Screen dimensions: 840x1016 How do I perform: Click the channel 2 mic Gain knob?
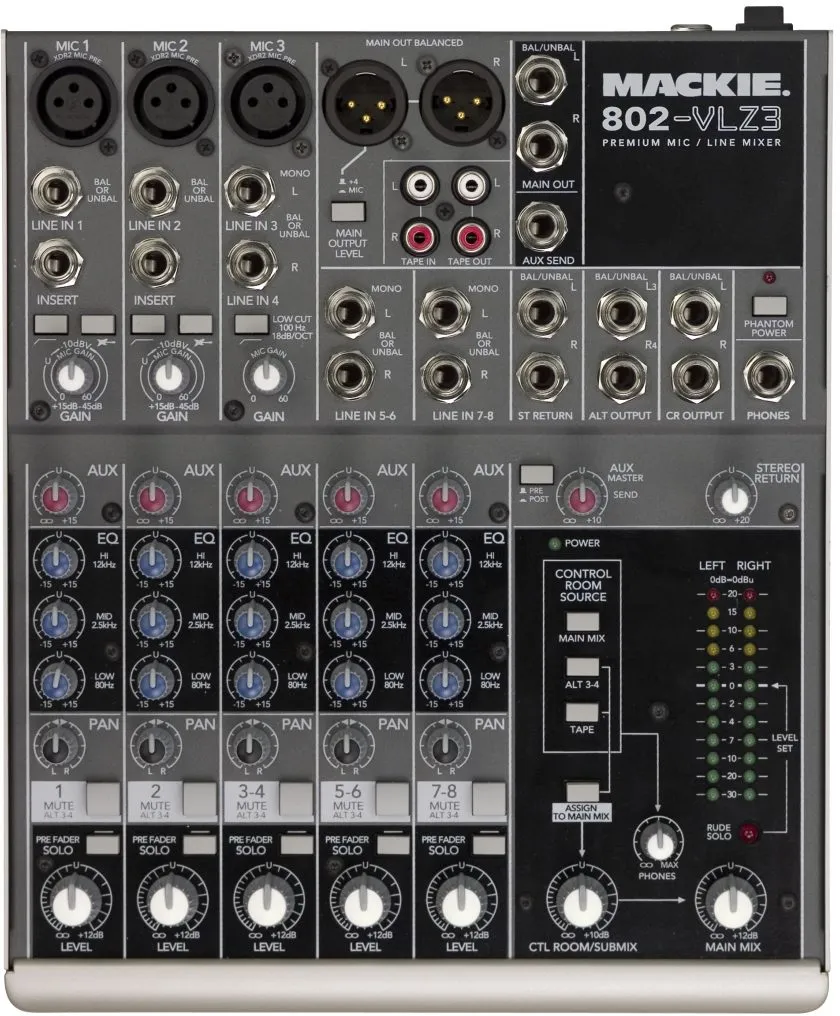click(170, 376)
